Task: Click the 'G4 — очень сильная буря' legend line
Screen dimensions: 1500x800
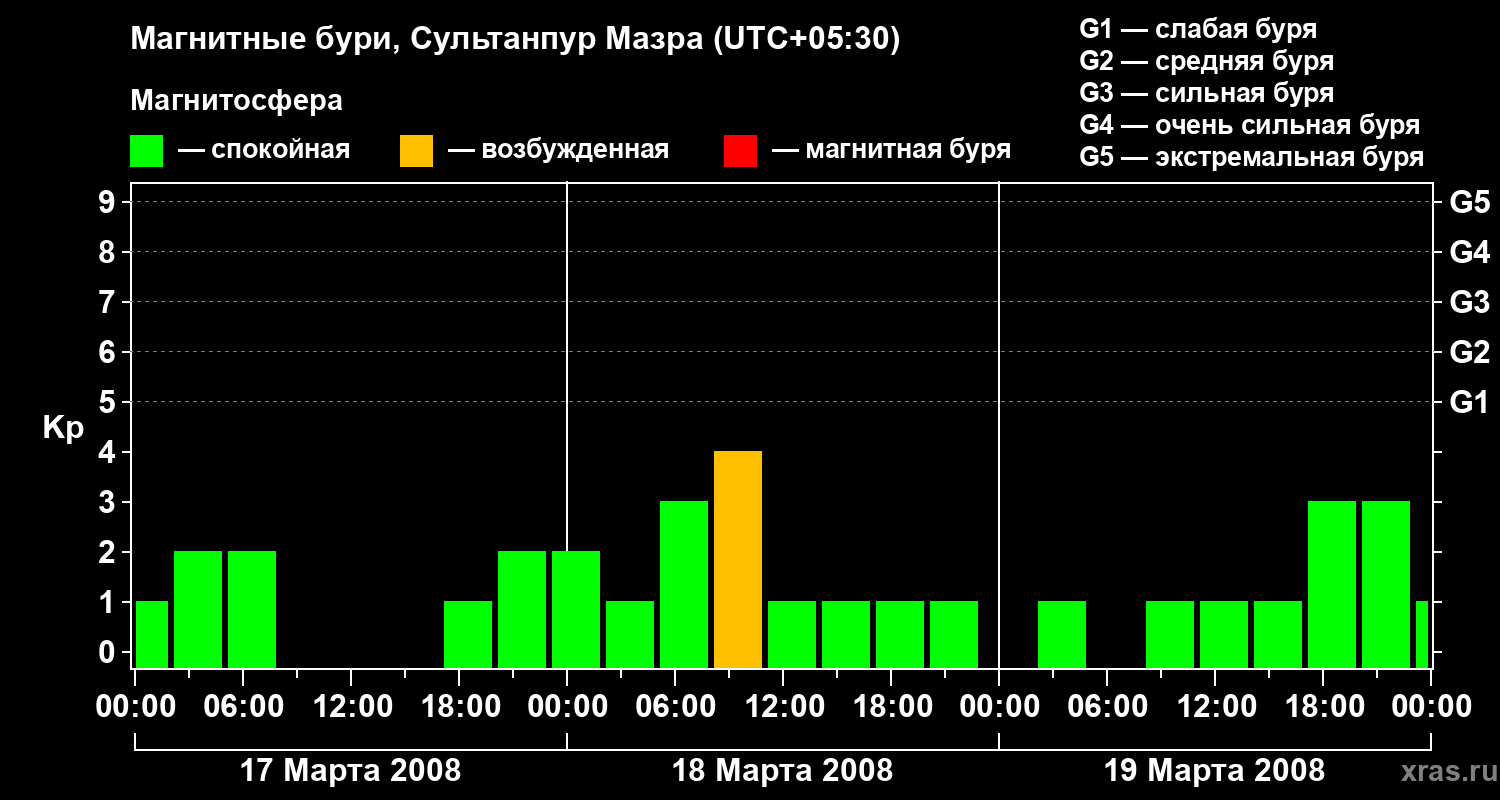Action: click(x=1250, y=125)
